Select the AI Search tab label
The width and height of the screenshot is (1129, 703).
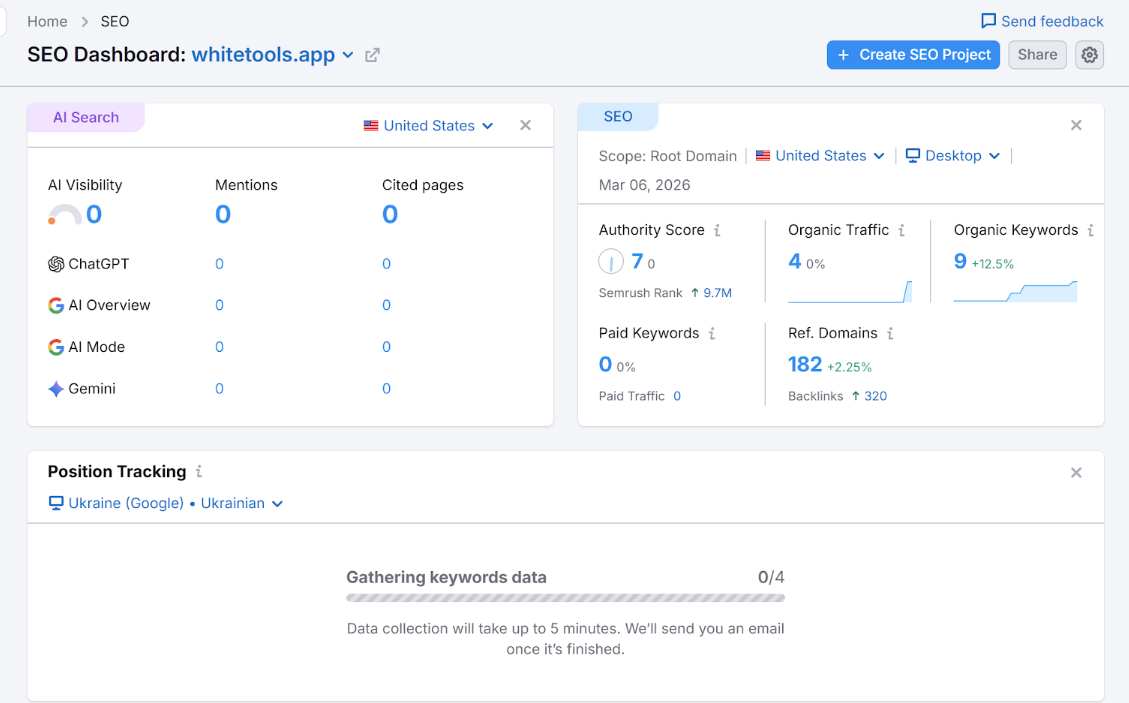[86, 117]
